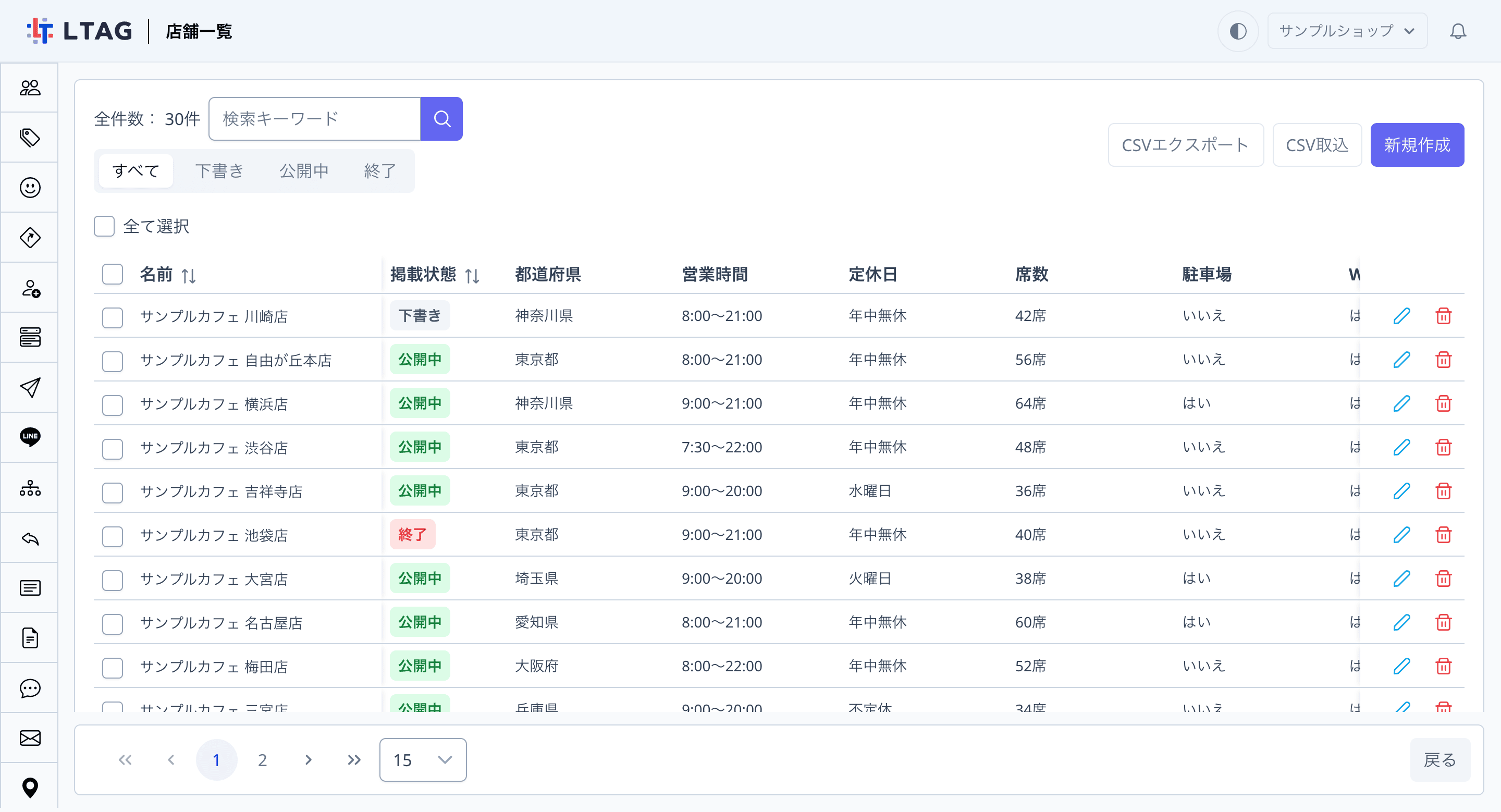Open the document file sidebar icon

coord(30,638)
